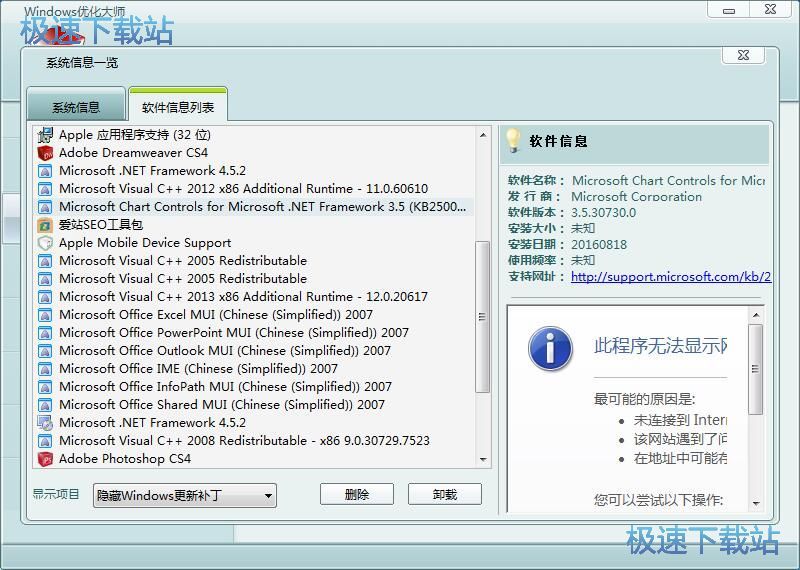This screenshot has height=570, width=800.
Task: Click the install date 20160818
Action: tap(598, 245)
